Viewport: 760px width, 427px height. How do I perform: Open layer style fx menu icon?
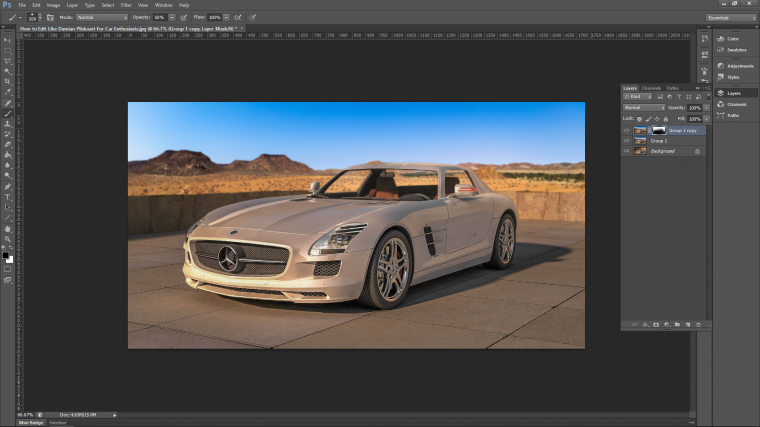coord(645,325)
